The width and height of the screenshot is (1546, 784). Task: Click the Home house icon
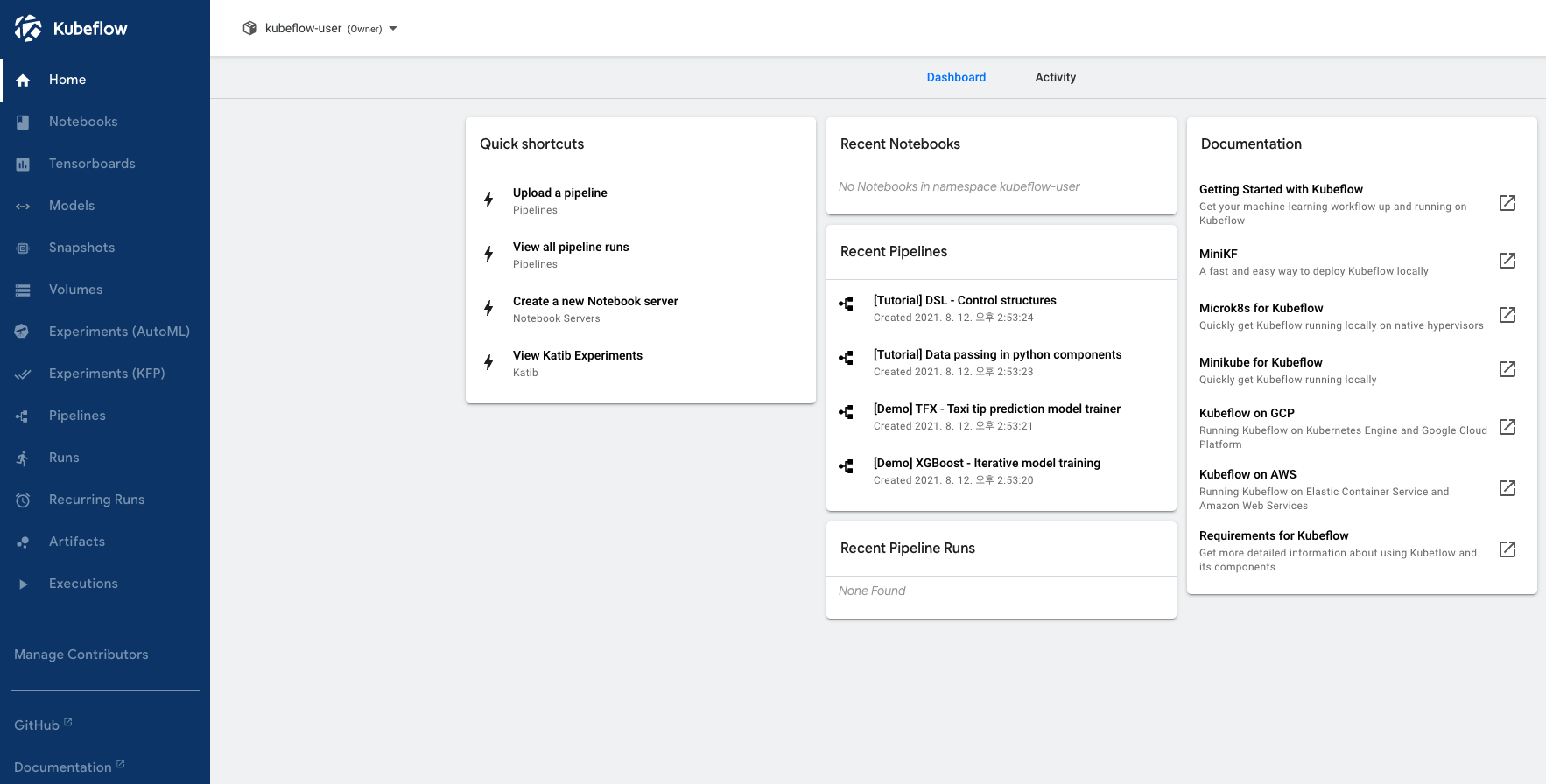(23, 80)
